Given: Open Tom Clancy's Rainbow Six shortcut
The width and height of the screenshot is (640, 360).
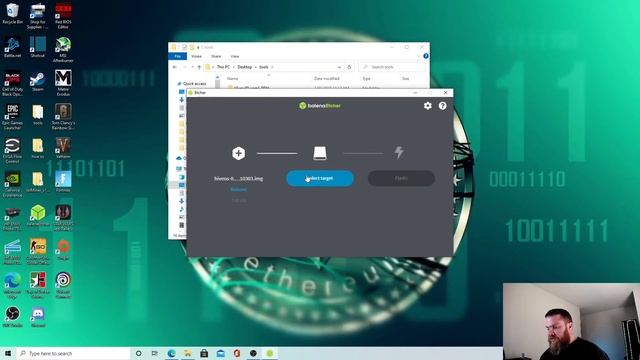Looking at the screenshot, I should click(x=63, y=117).
